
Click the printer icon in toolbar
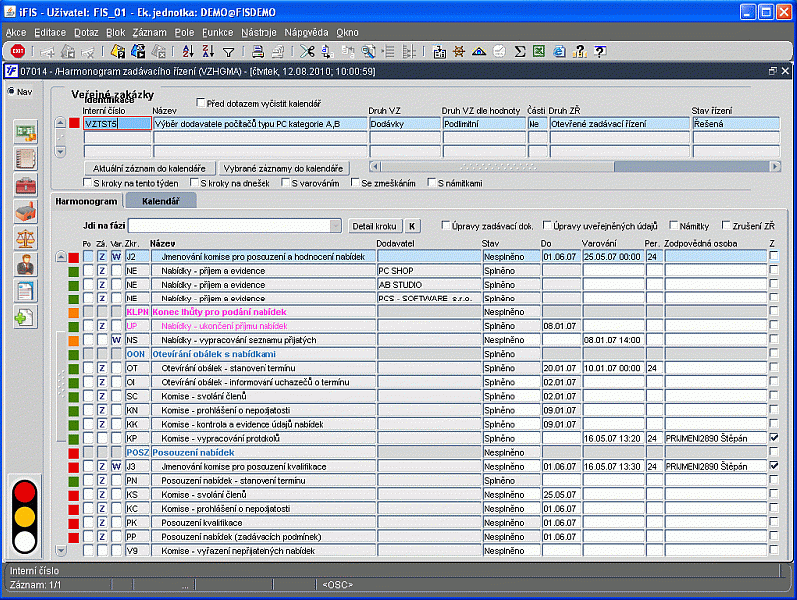pyautogui.click(x=259, y=51)
